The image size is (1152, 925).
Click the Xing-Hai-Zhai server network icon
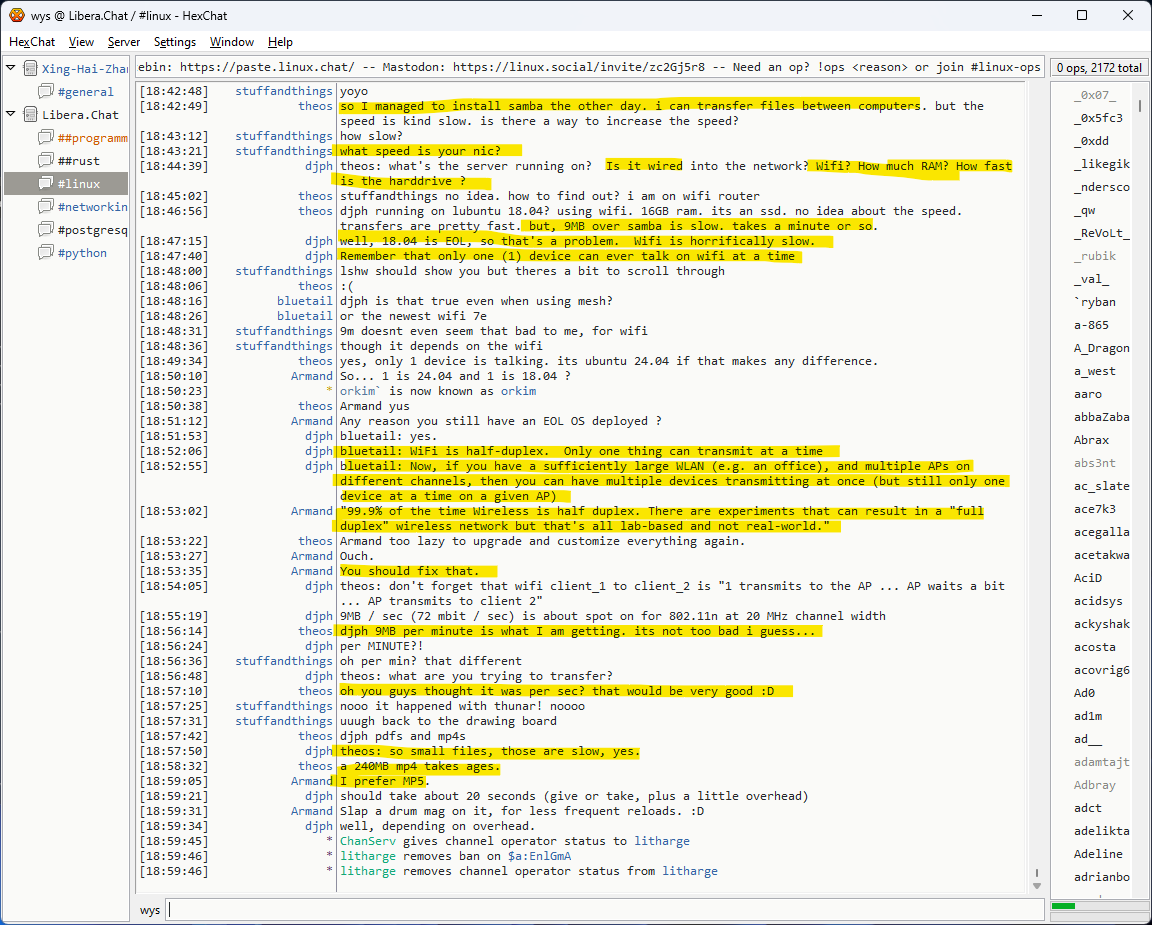[x=29, y=69]
